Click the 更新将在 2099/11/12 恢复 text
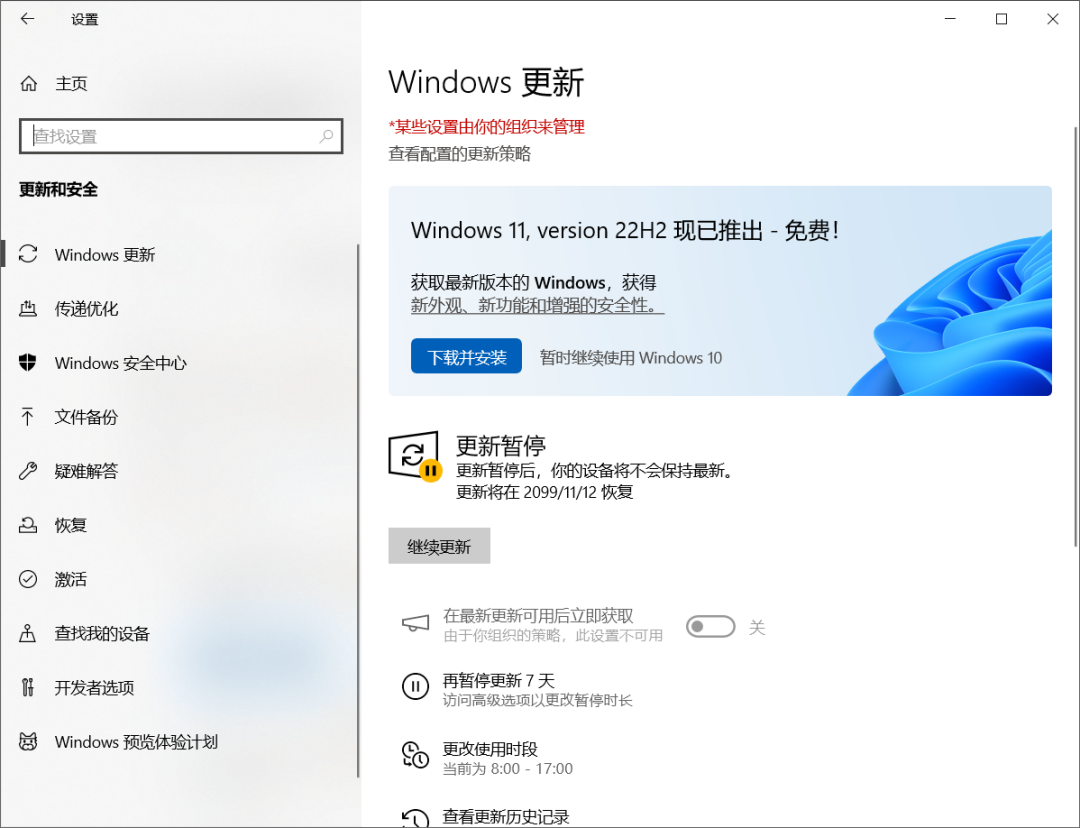Screen dimensions: 1080x828 coord(544,493)
